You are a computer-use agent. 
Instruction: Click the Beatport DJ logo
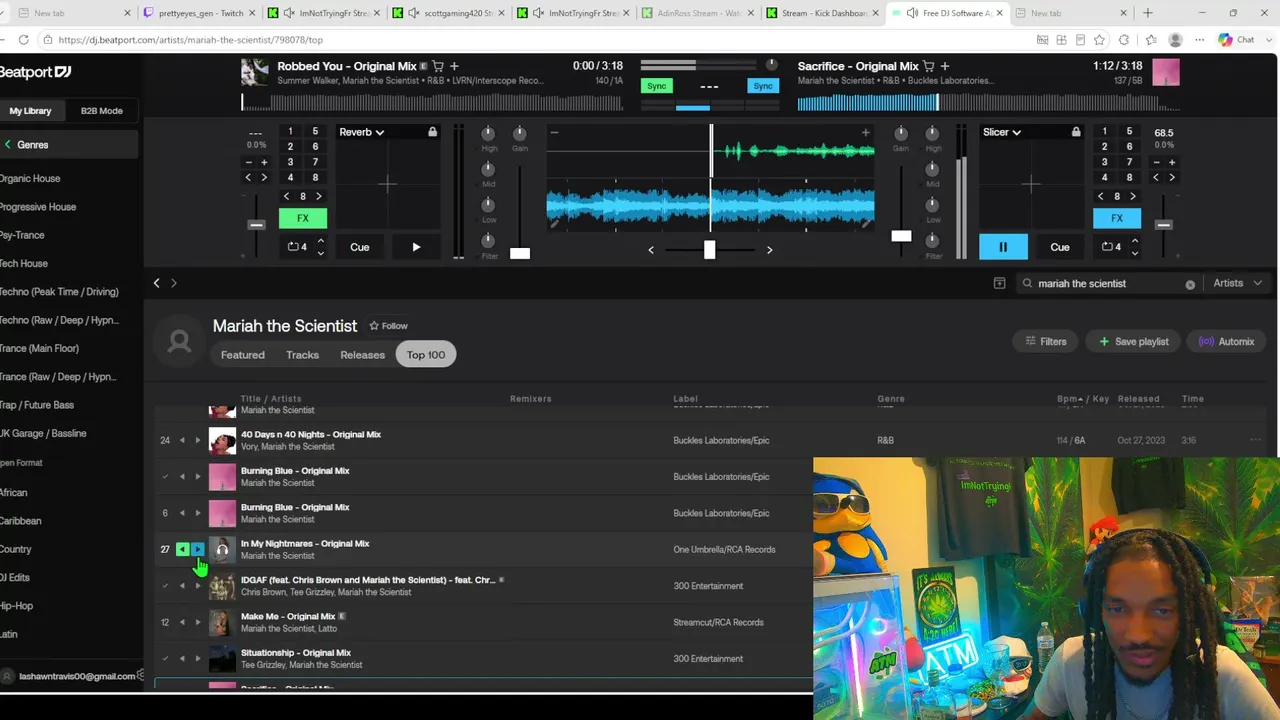35,72
